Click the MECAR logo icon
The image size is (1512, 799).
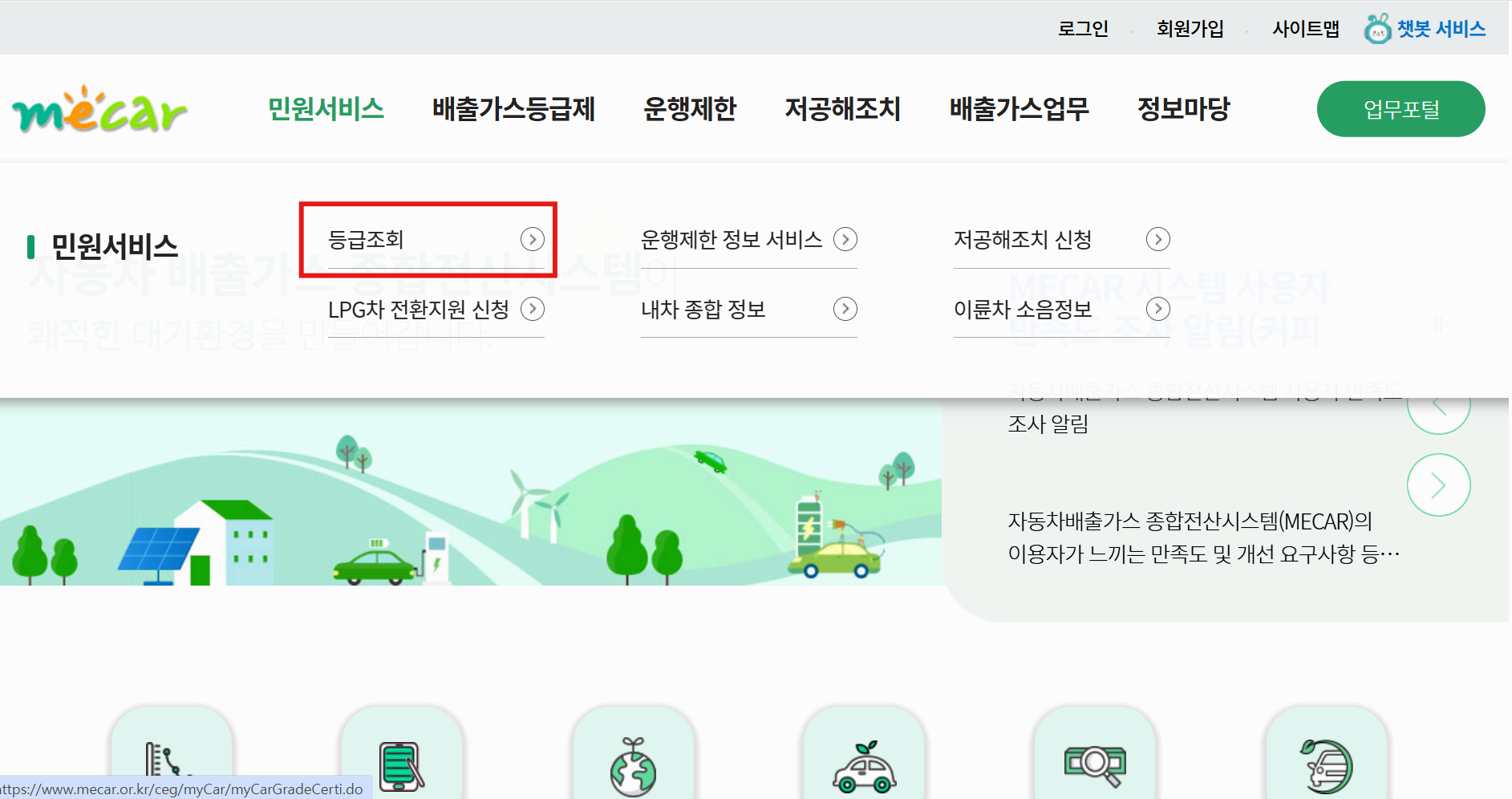[100, 111]
